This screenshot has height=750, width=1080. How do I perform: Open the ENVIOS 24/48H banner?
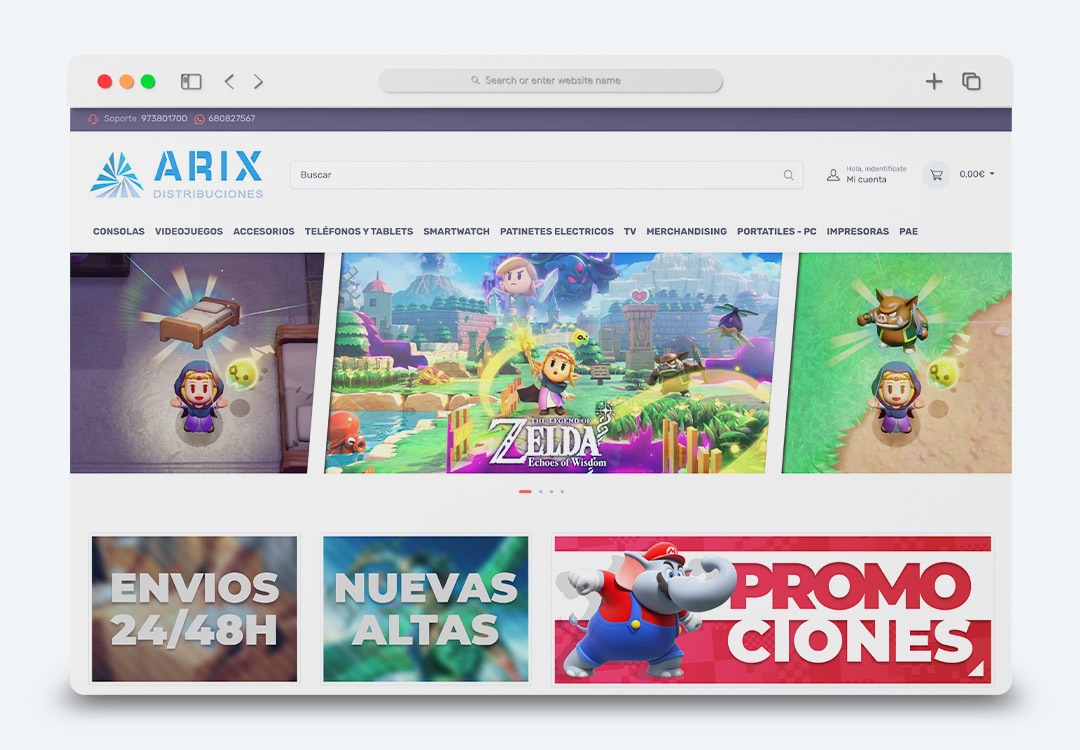click(195, 609)
